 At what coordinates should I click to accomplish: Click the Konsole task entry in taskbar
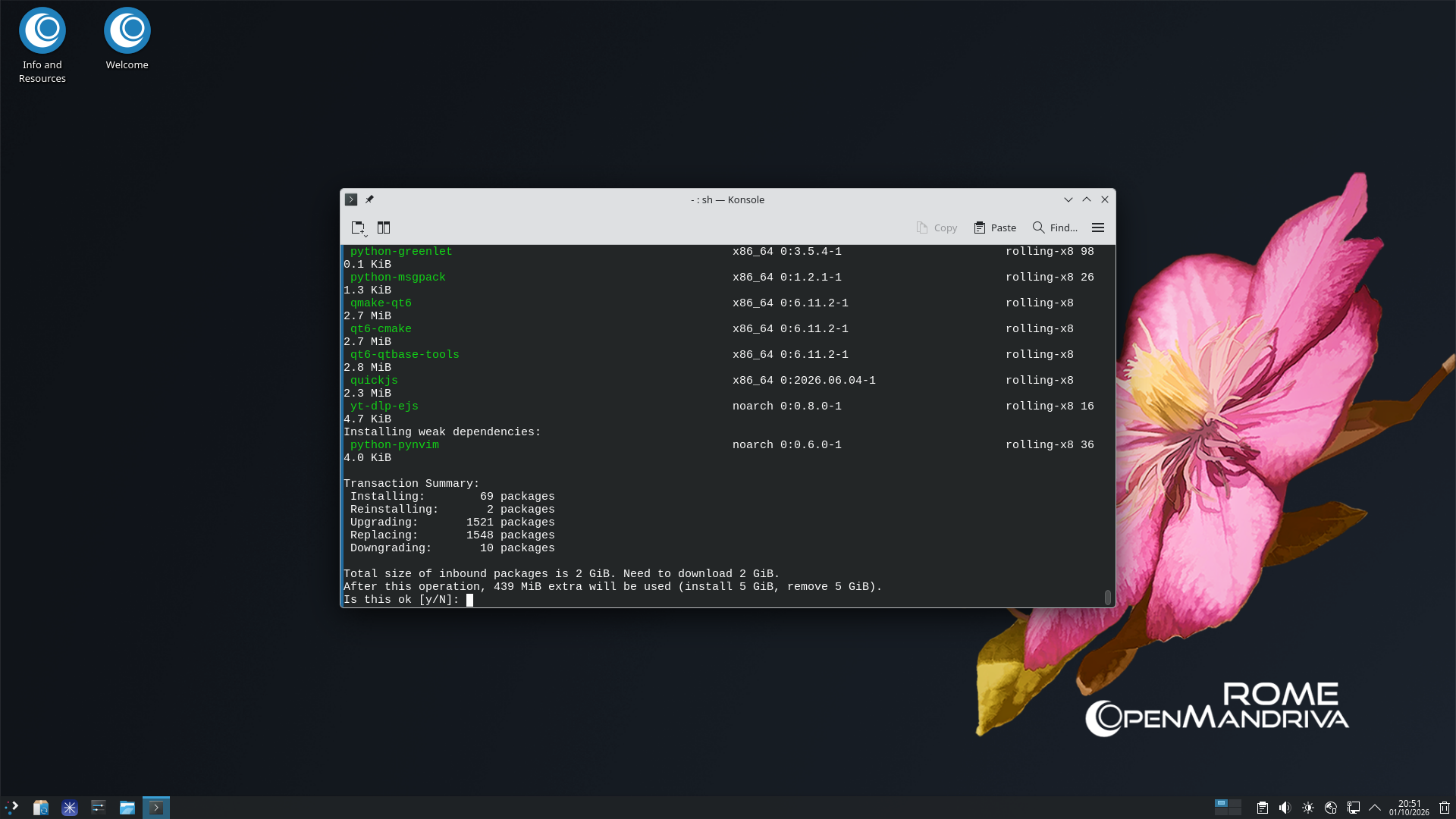(x=156, y=808)
